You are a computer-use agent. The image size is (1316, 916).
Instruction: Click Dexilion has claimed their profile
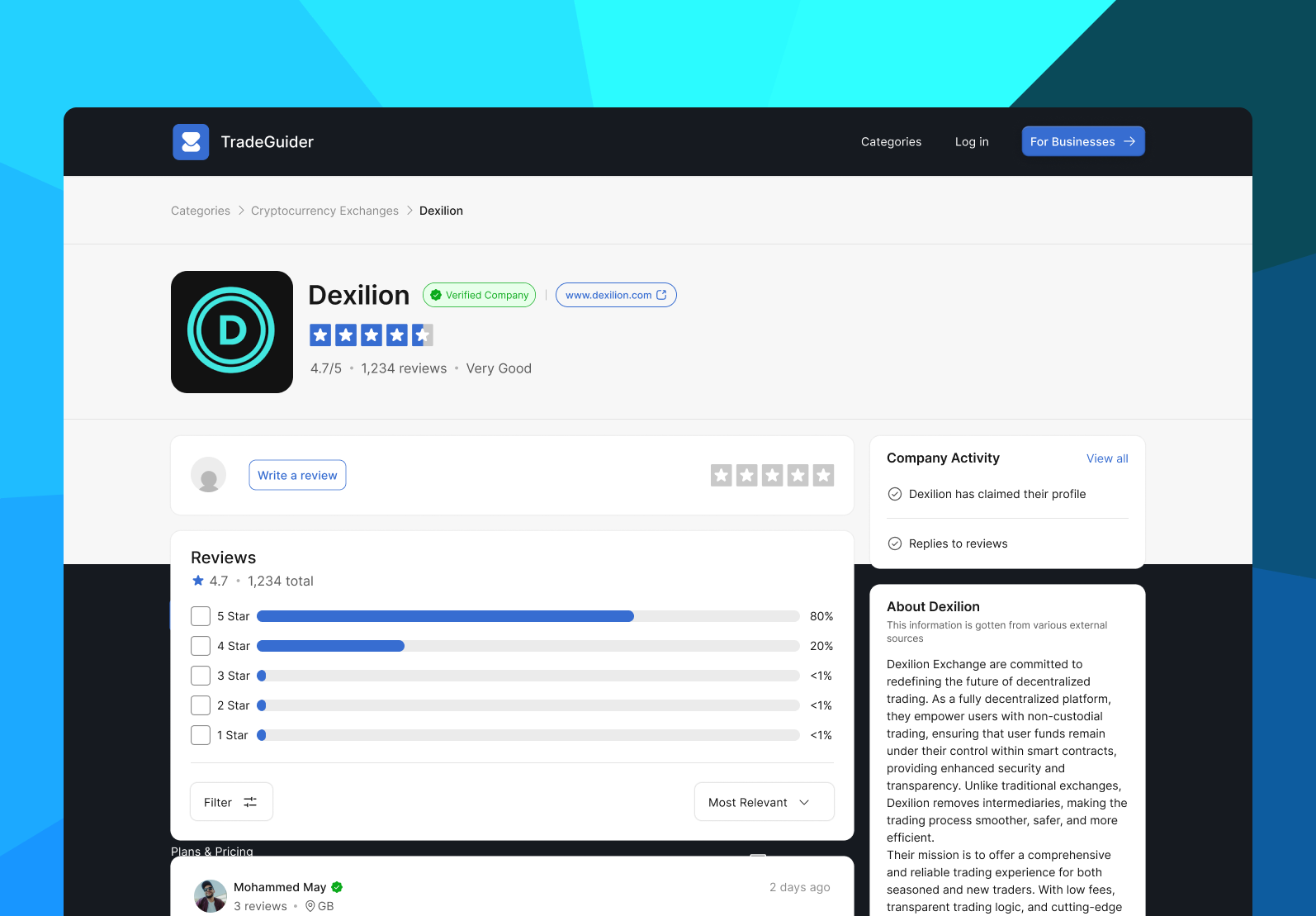point(997,494)
